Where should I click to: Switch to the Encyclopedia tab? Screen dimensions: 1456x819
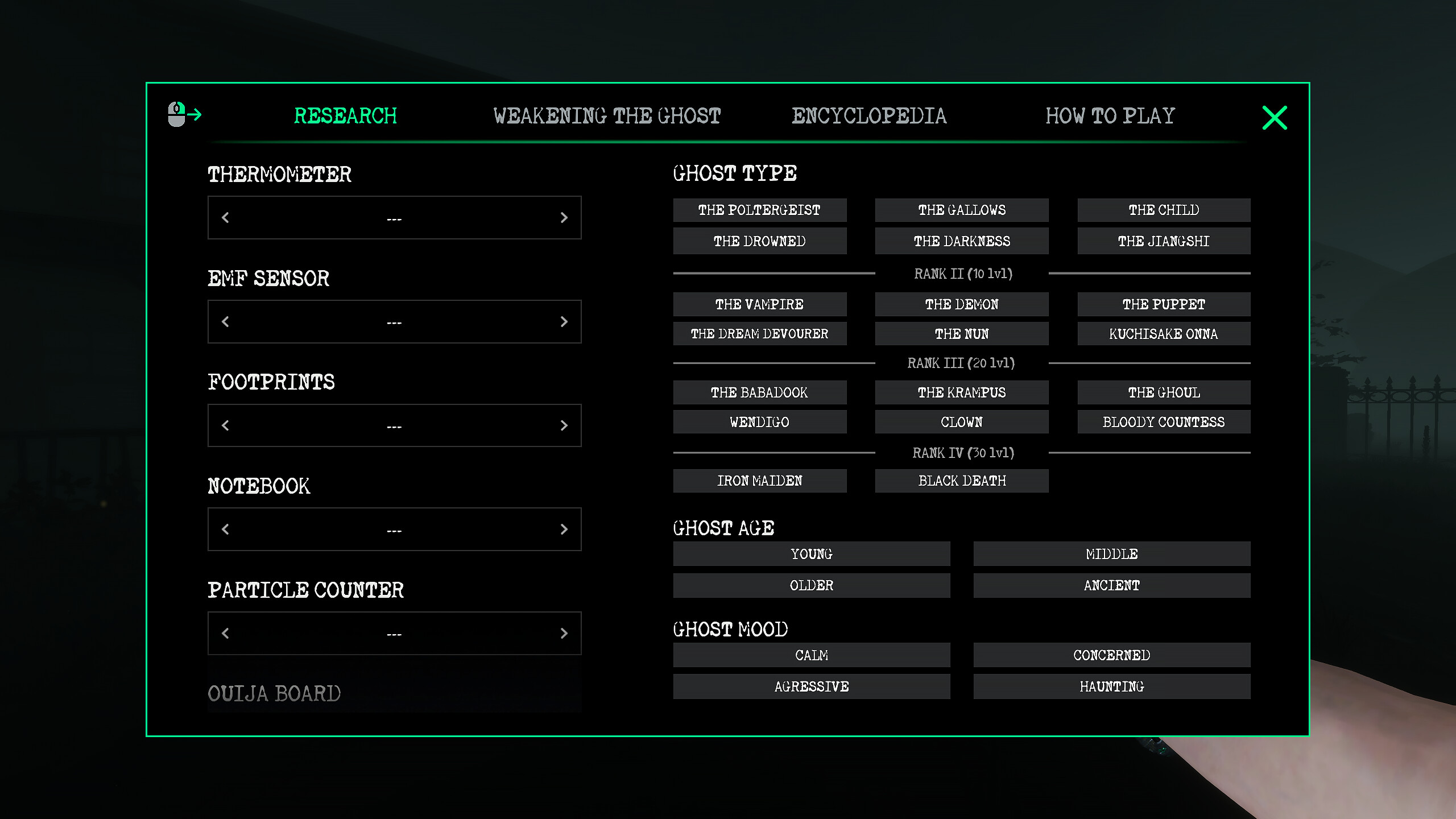coord(869,117)
